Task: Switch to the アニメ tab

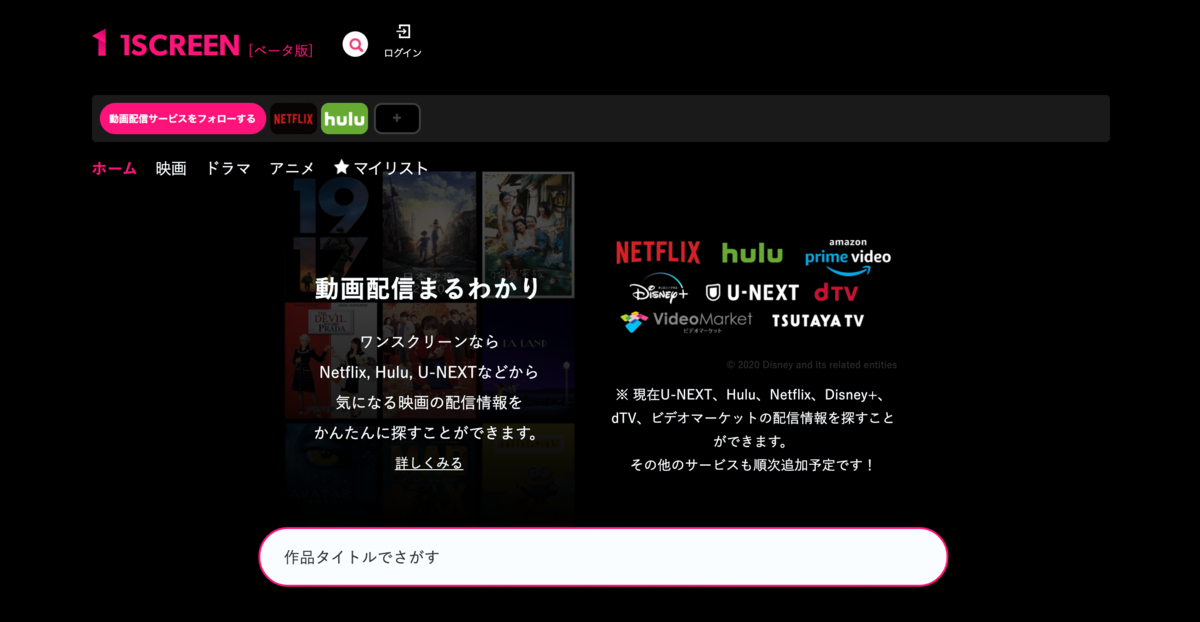Action: tap(292, 168)
